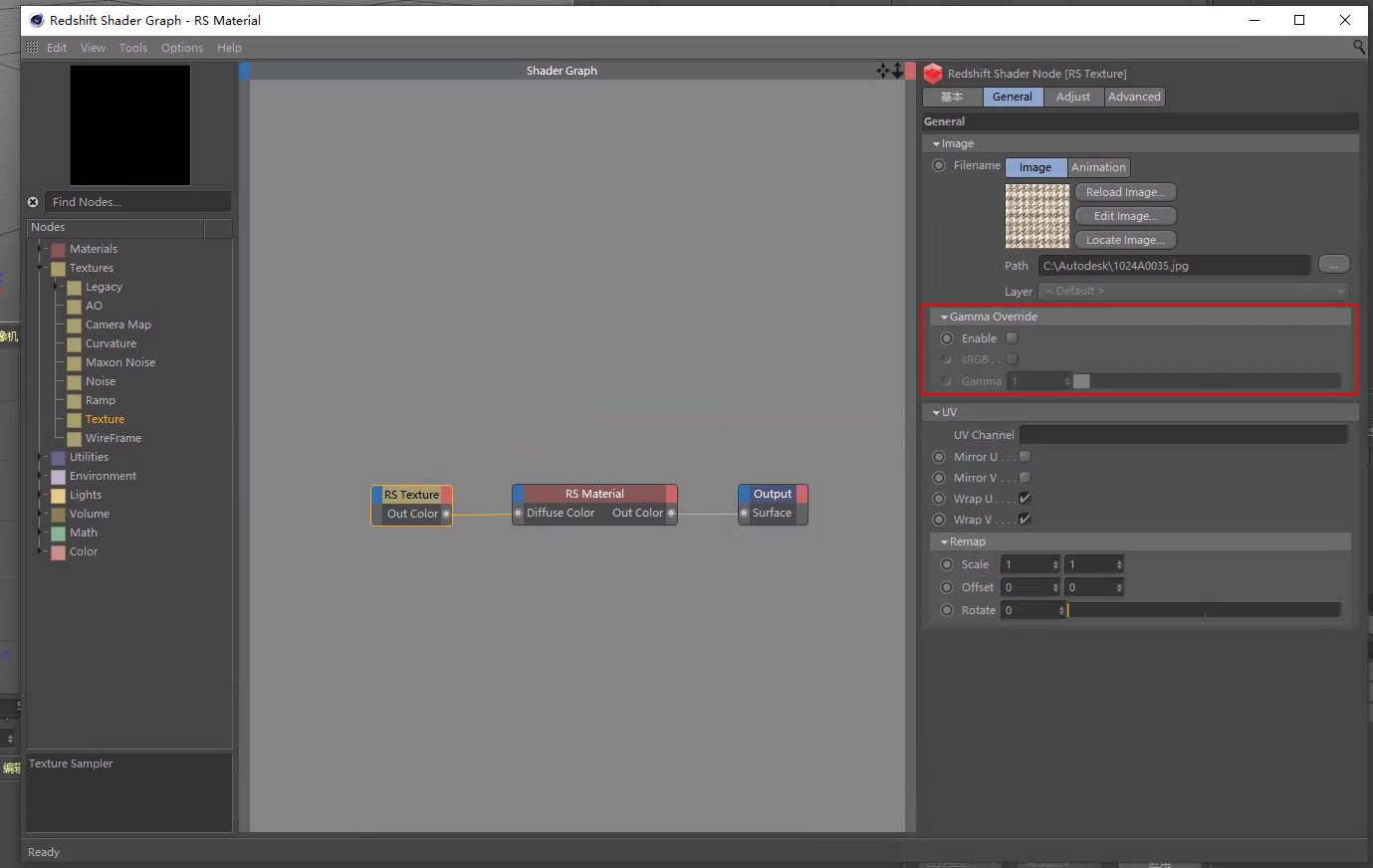Click the Rotate slider track
1373x868 pixels.
tap(1204, 610)
